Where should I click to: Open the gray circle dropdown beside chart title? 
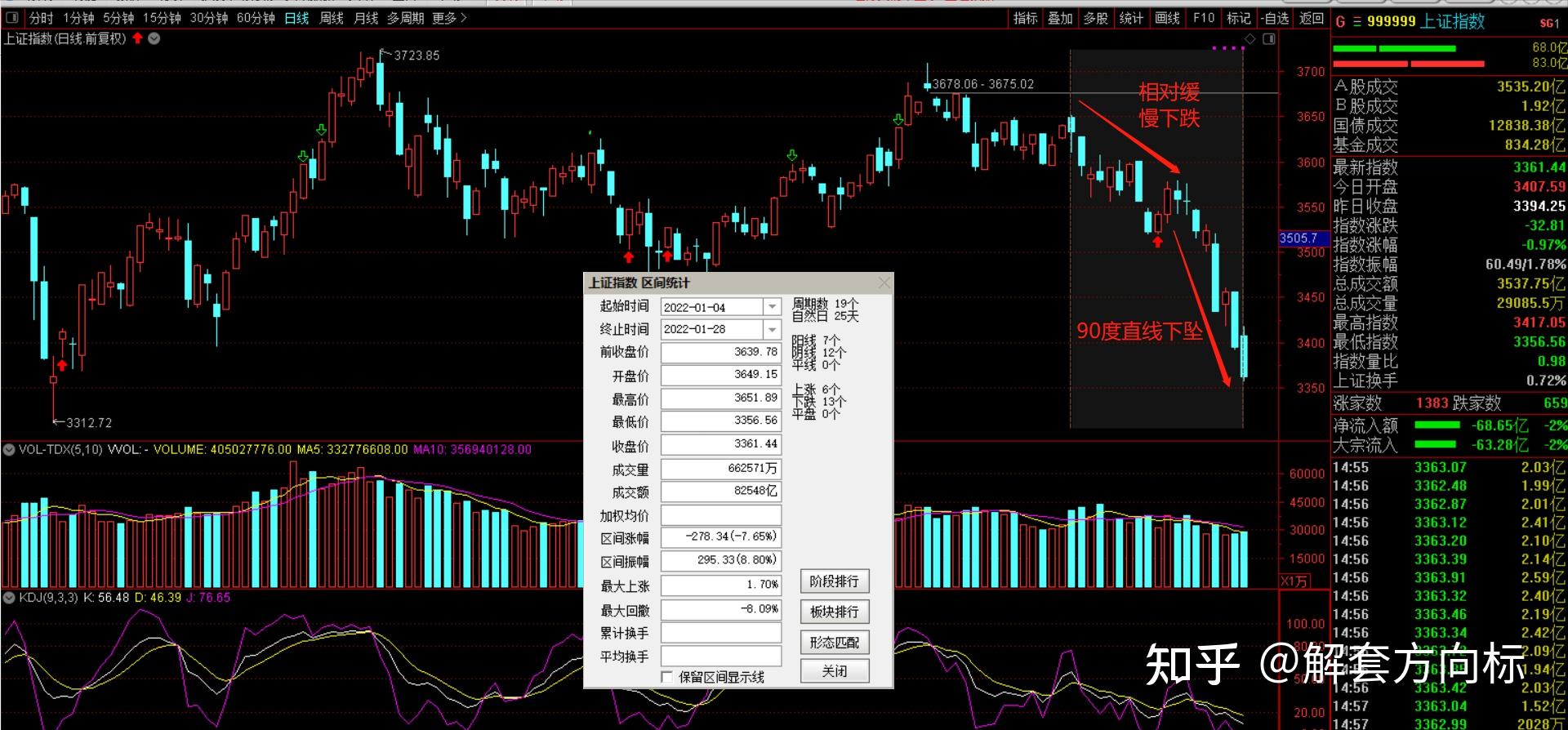click(154, 38)
